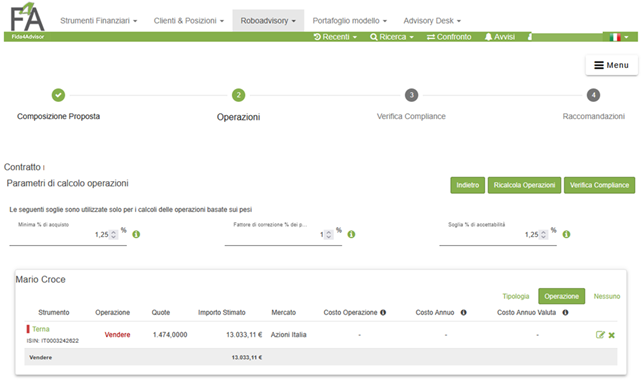Open the Clienti & Posizioni menu
Viewport: 643px width, 381px height.
tap(189, 21)
